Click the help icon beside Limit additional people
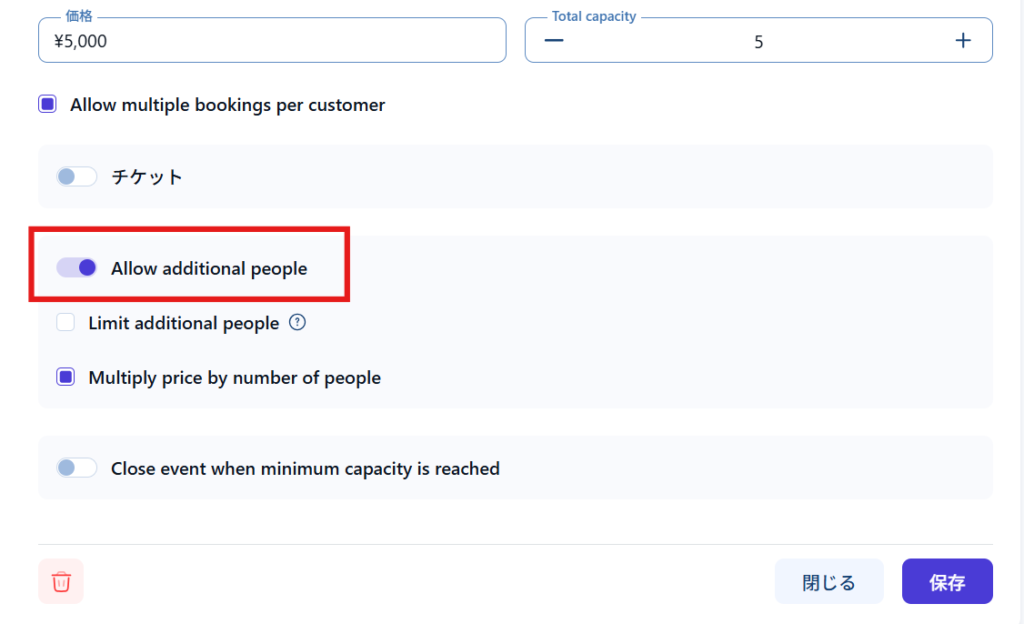Viewport: 1024px width, 624px height. (x=297, y=323)
